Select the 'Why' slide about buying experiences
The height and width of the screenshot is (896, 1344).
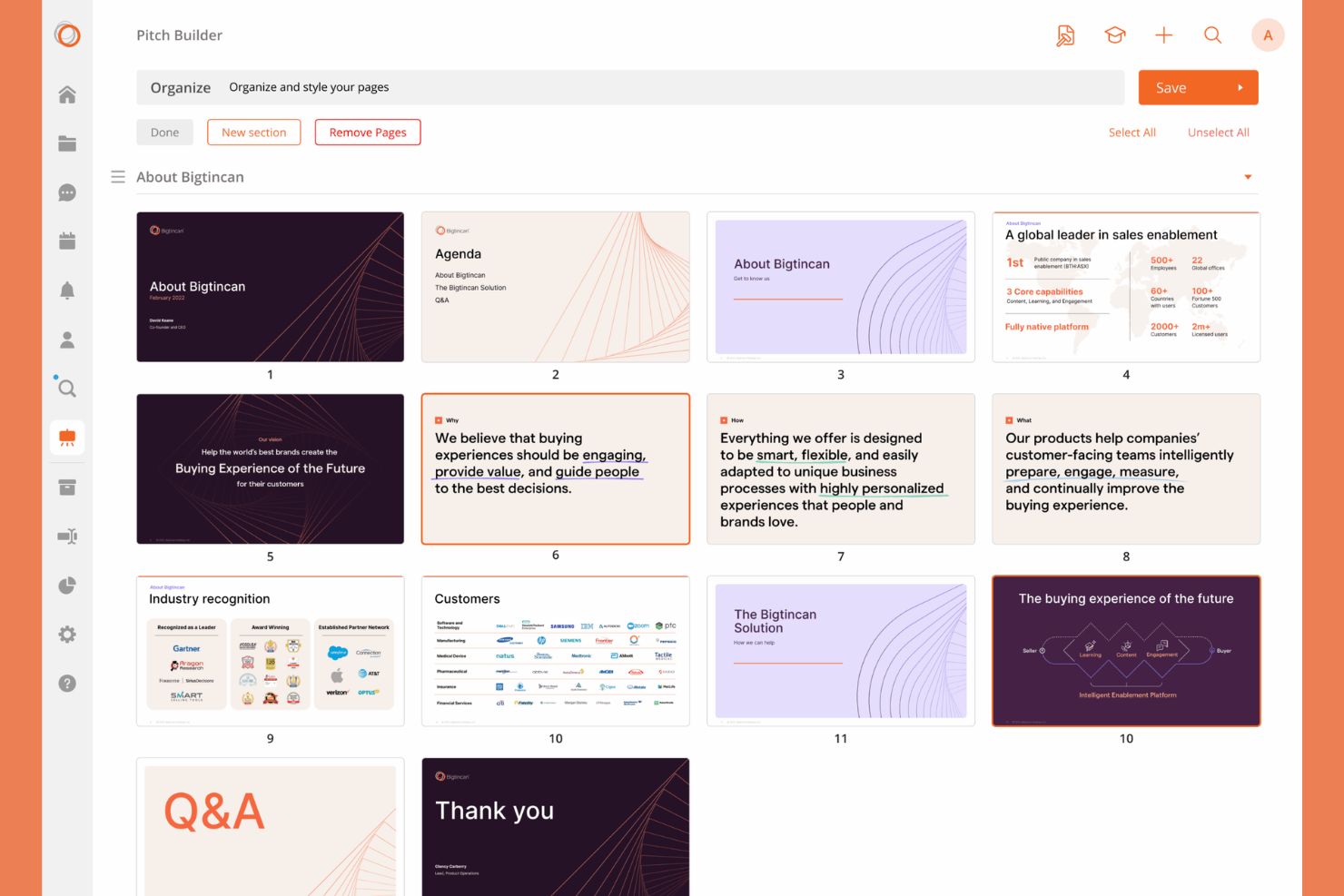click(556, 469)
